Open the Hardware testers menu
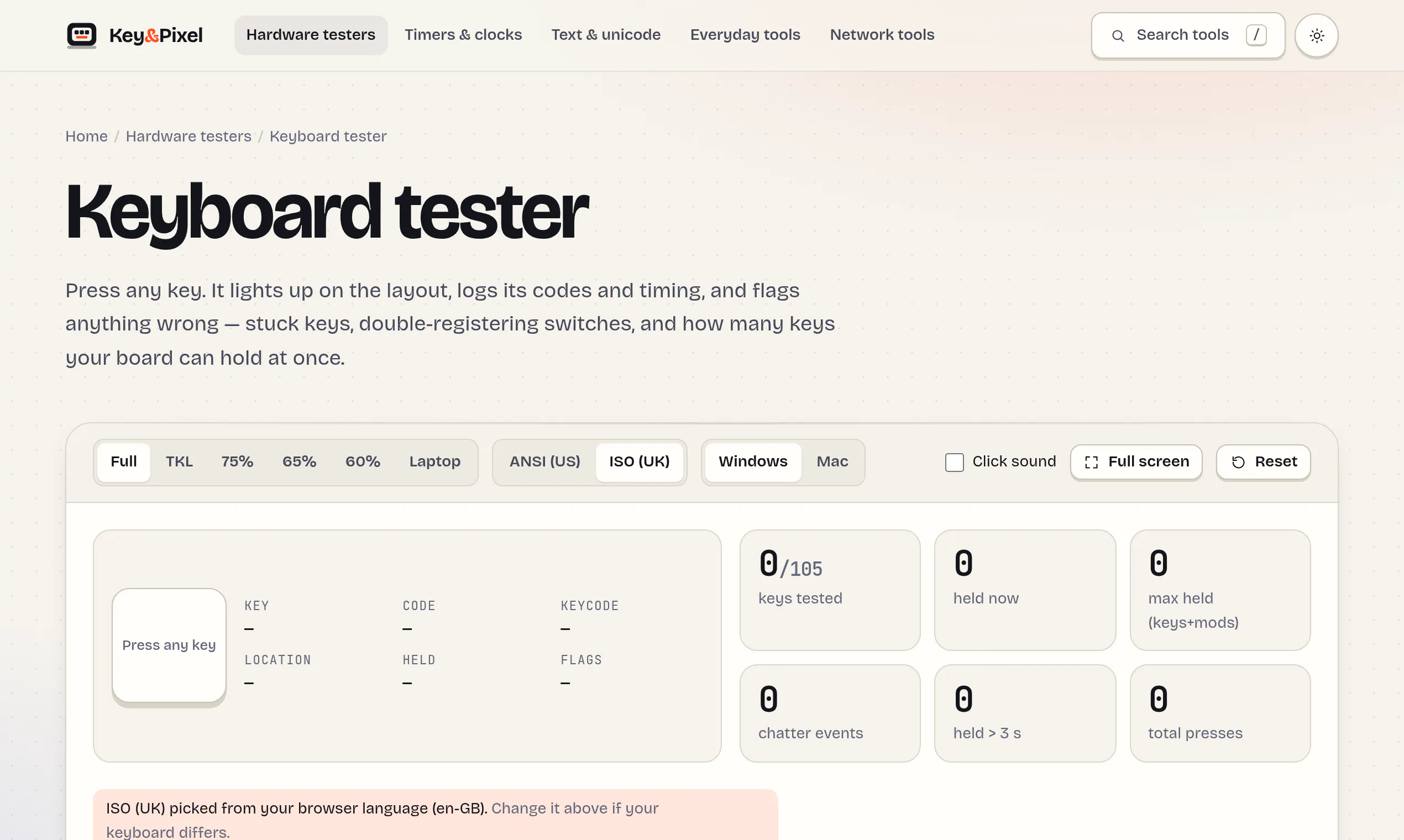Viewport: 1404px width, 840px height. pos(311,35)
